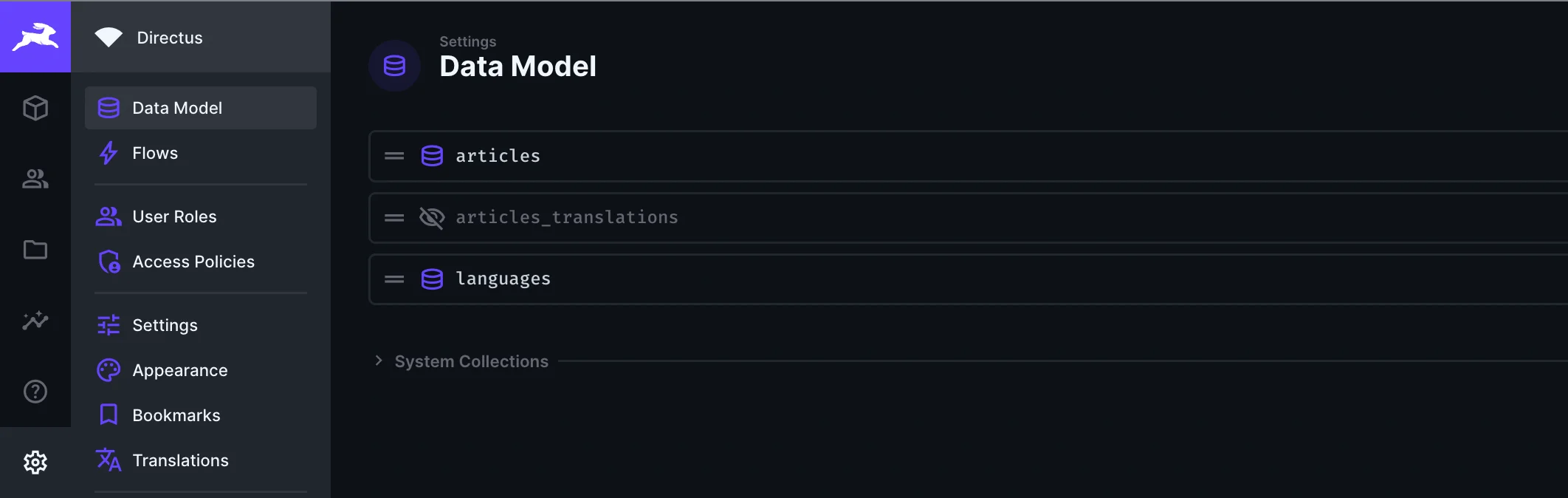Open the User Directory module icon
The width and height of the screenshot is (1568, 498).
pyautogui.click(x=35, y=179)
